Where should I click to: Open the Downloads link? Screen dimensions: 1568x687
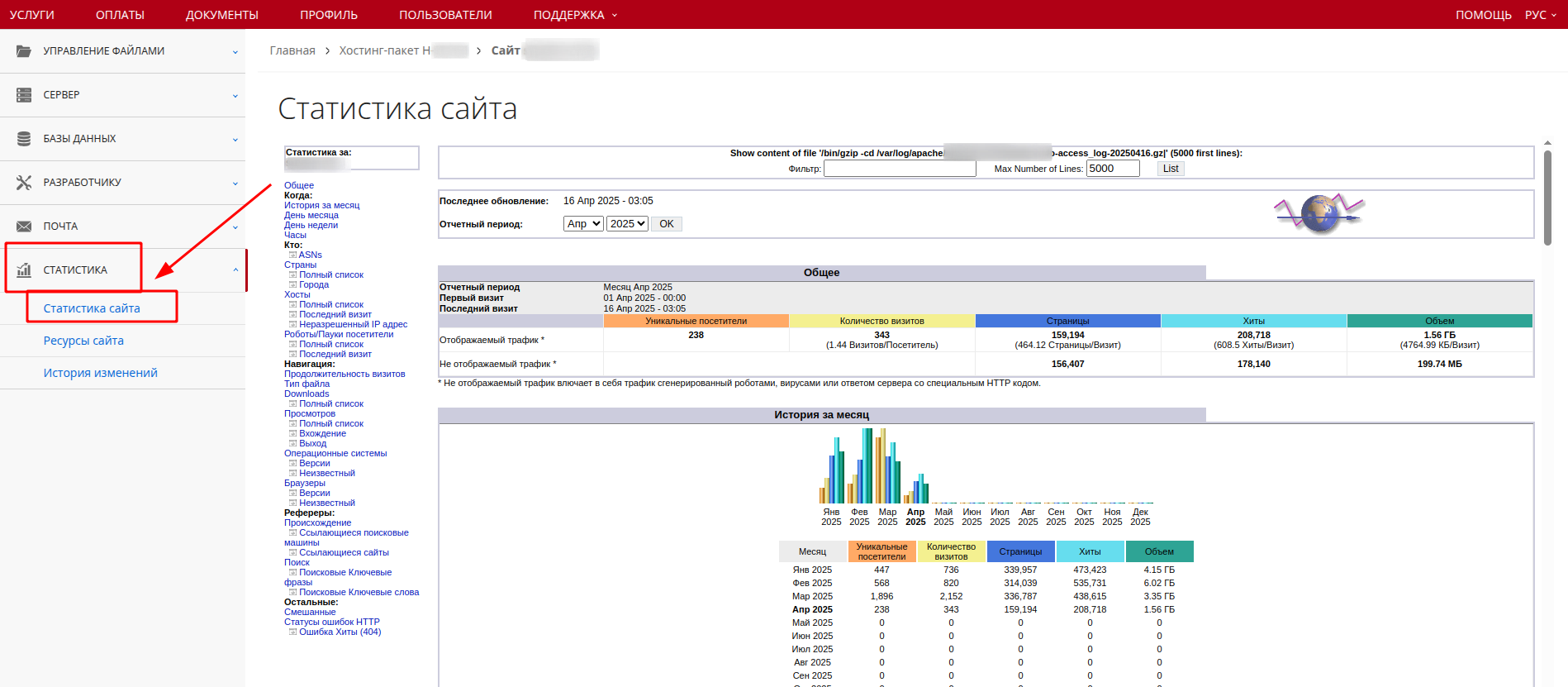(x=306, y=394)
